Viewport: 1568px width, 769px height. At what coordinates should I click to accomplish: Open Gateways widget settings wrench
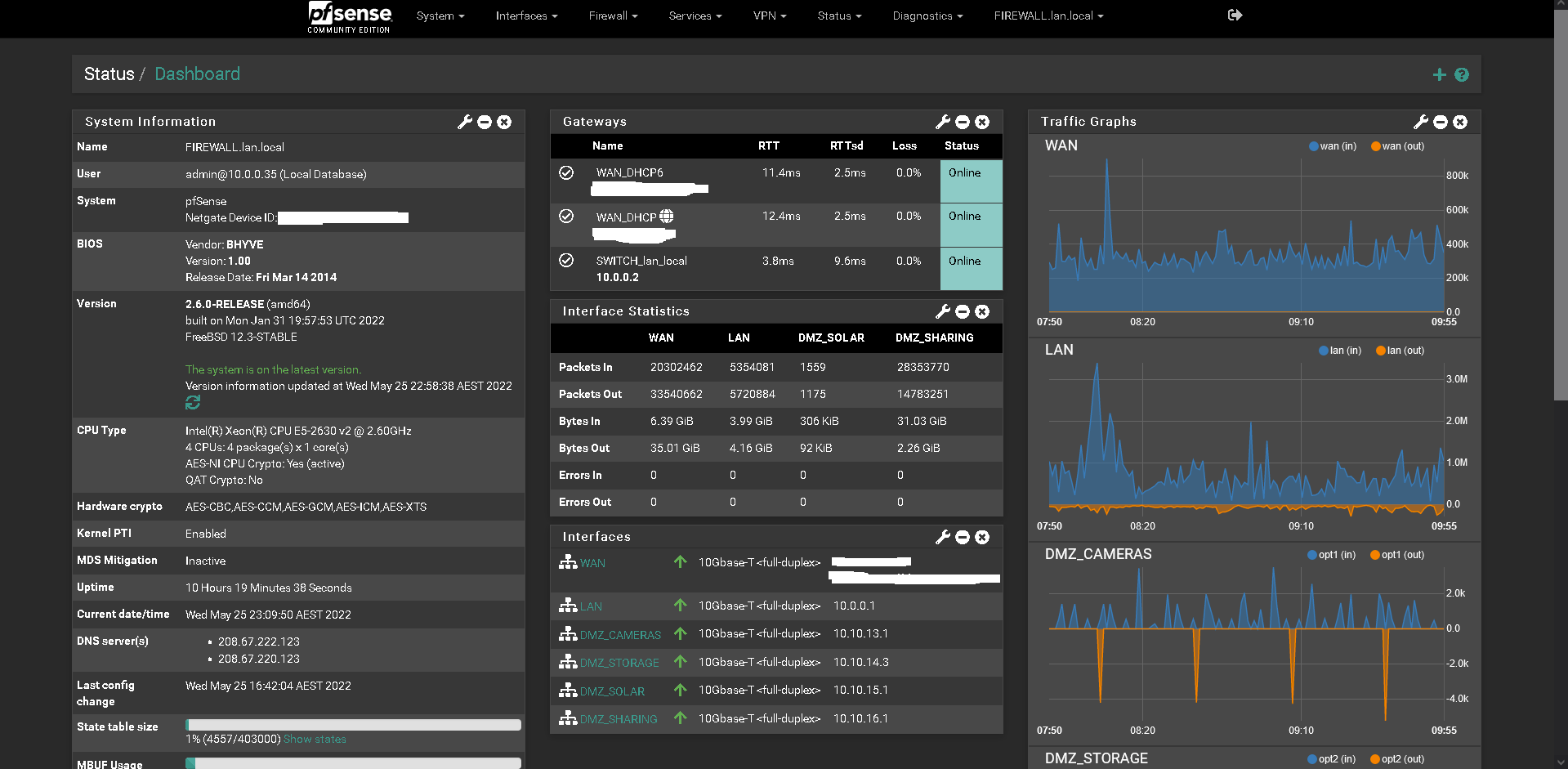[x=943, y=122]
